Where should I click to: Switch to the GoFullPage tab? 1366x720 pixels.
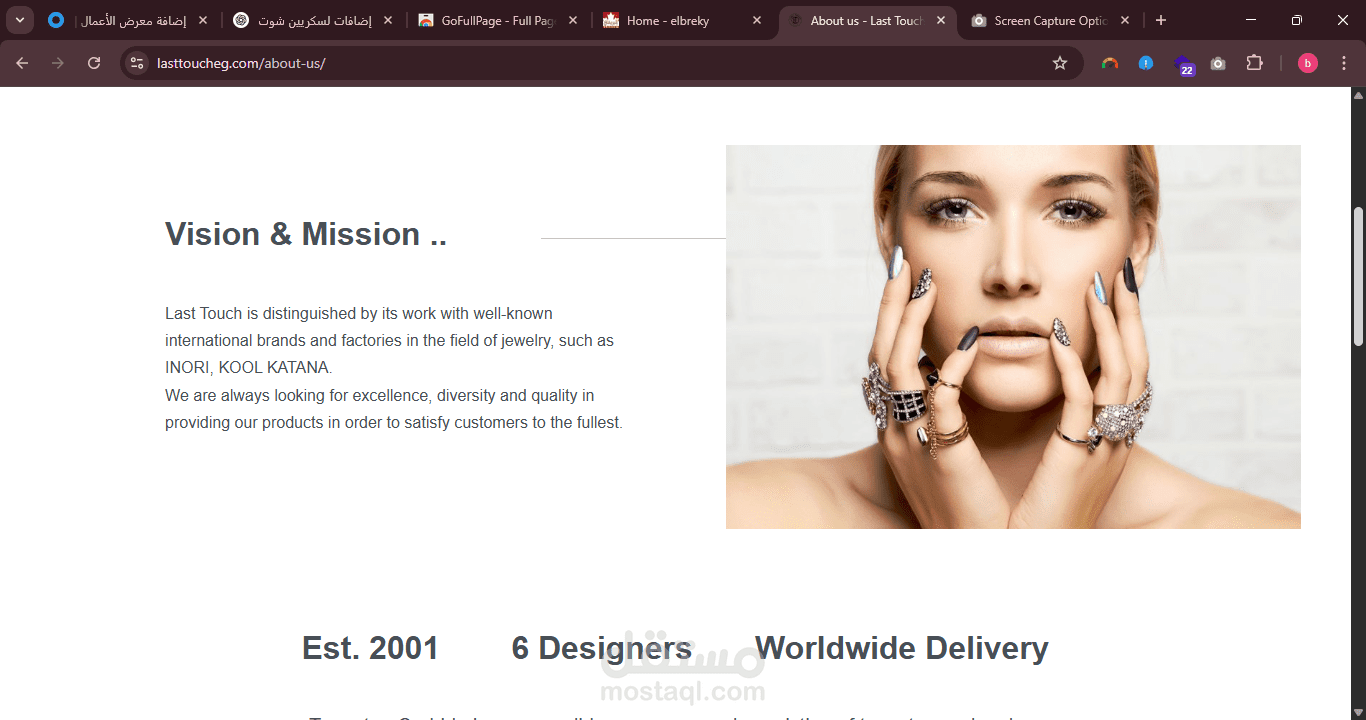coord(498,20)
